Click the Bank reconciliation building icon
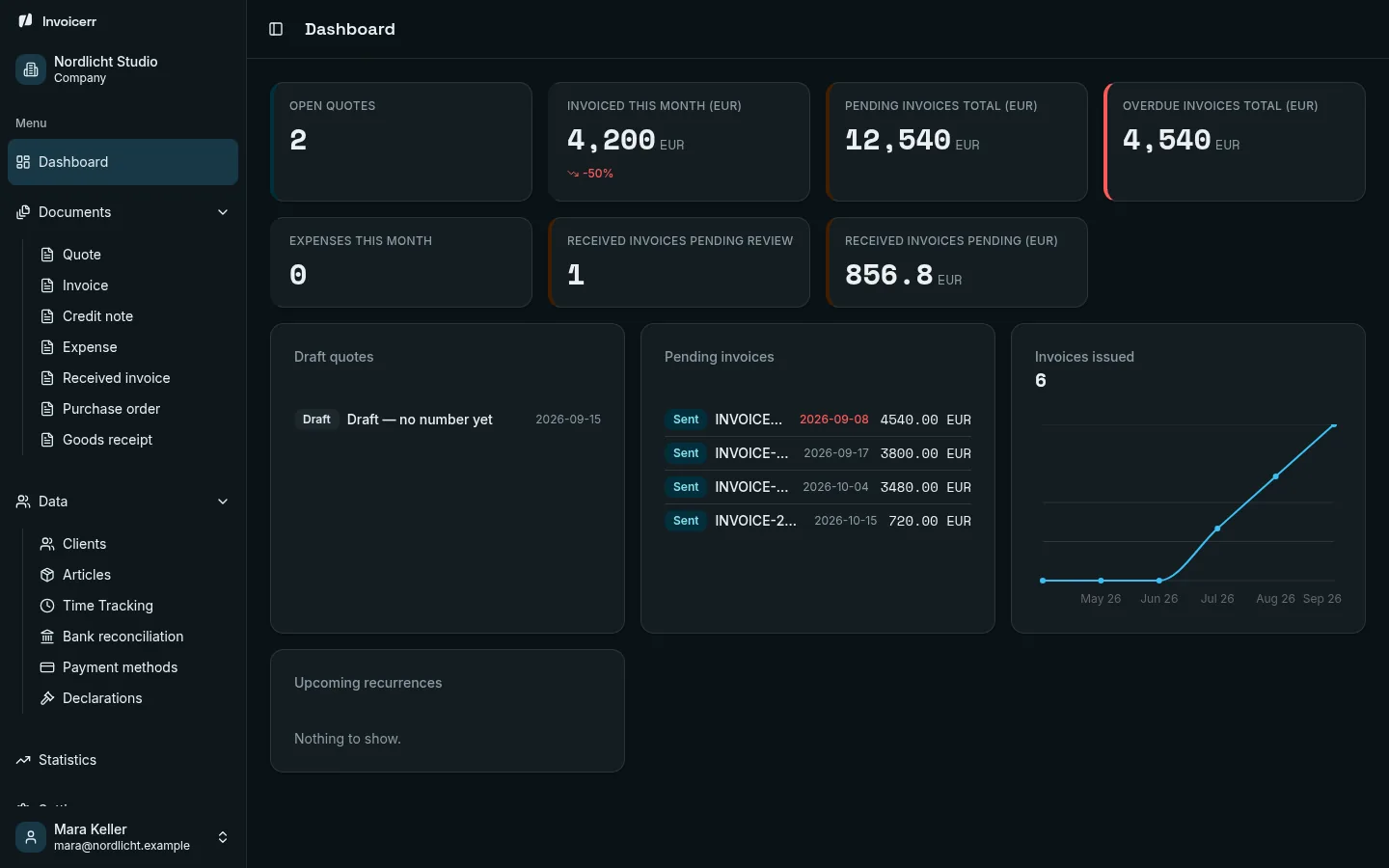The height and width of the screenshot is (868, 1389). tap(47, 637)
